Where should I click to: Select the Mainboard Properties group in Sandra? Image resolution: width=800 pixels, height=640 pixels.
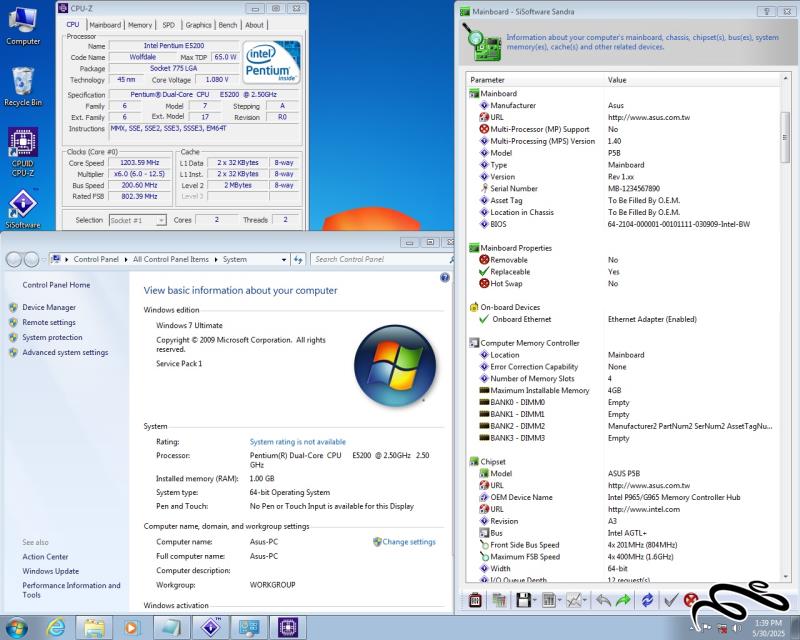pos(516,248)
